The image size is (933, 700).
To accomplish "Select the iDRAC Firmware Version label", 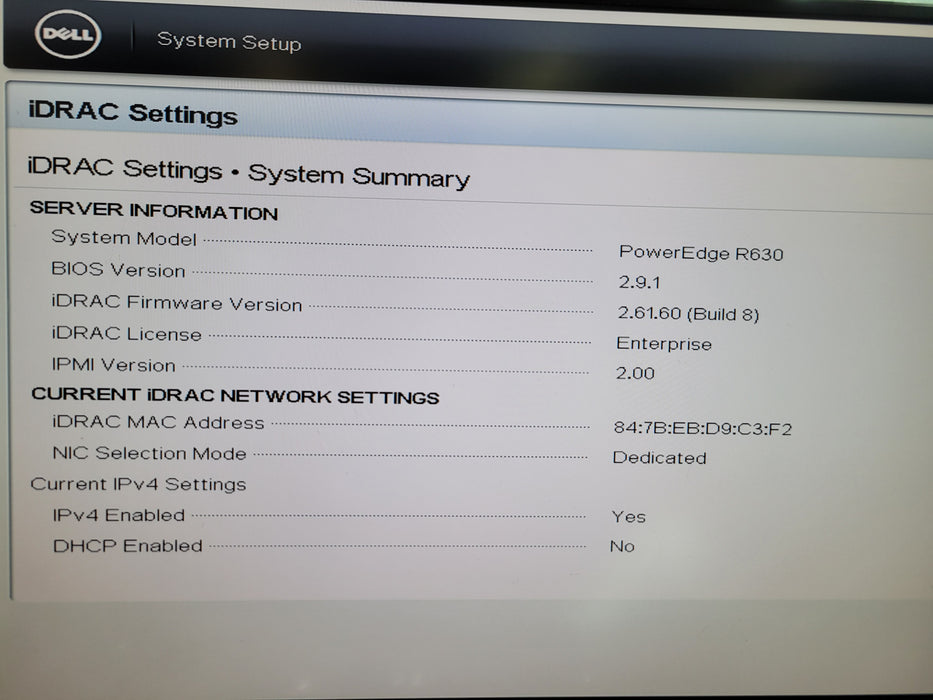I will [177, 302].
